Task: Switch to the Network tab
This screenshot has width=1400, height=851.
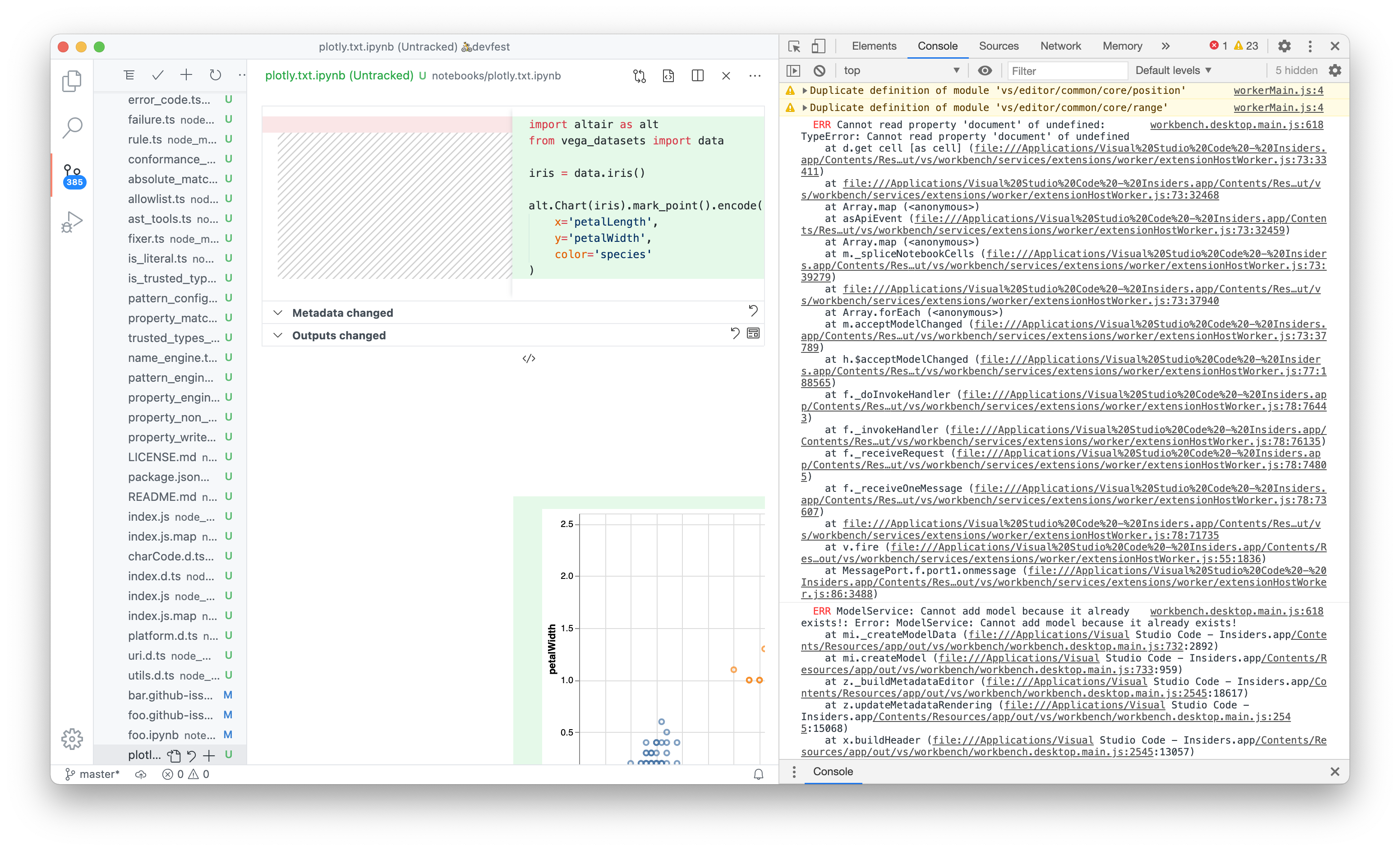Action: tap(1060, 46)
